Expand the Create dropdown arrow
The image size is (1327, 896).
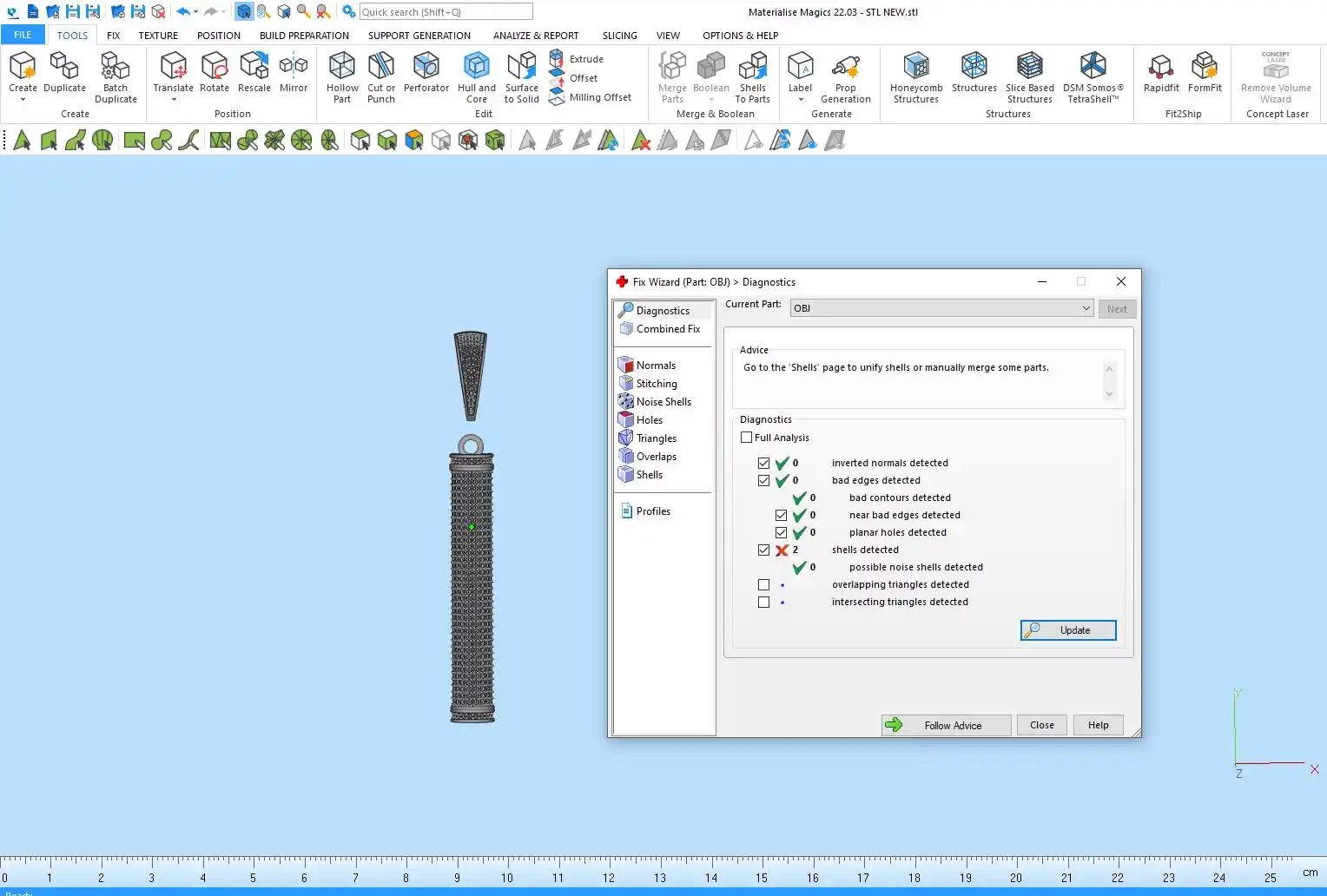tap(23, 100)
